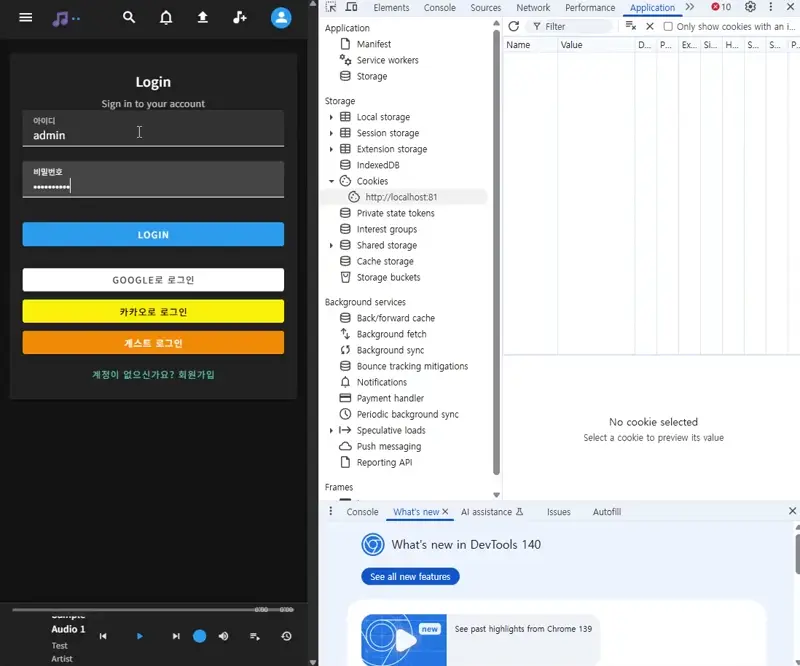Collapse the Cookies tree item
The height and width of the screenshot is (666, 800).
coord(331,181)
